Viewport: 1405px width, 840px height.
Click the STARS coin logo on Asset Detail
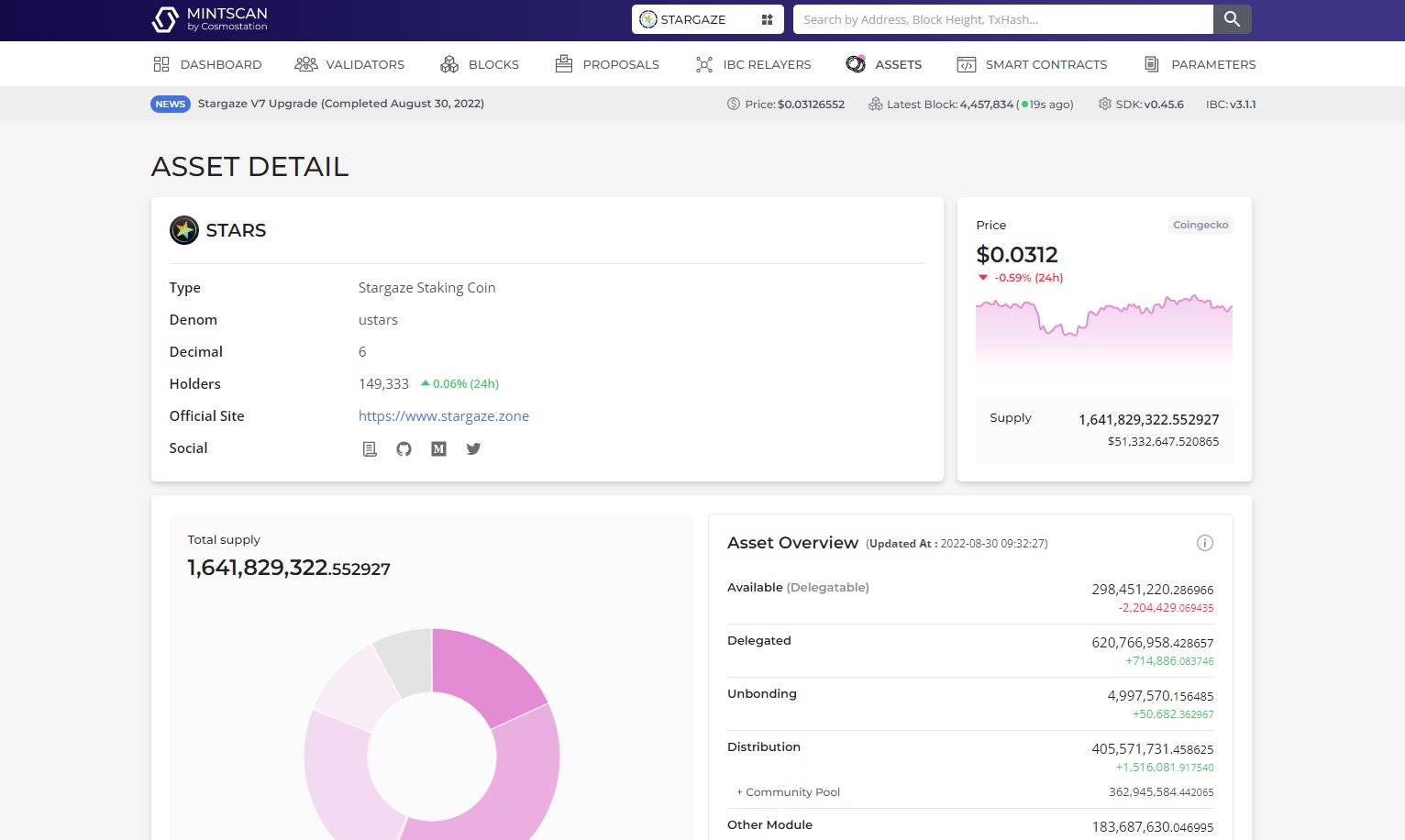(184, 230)
